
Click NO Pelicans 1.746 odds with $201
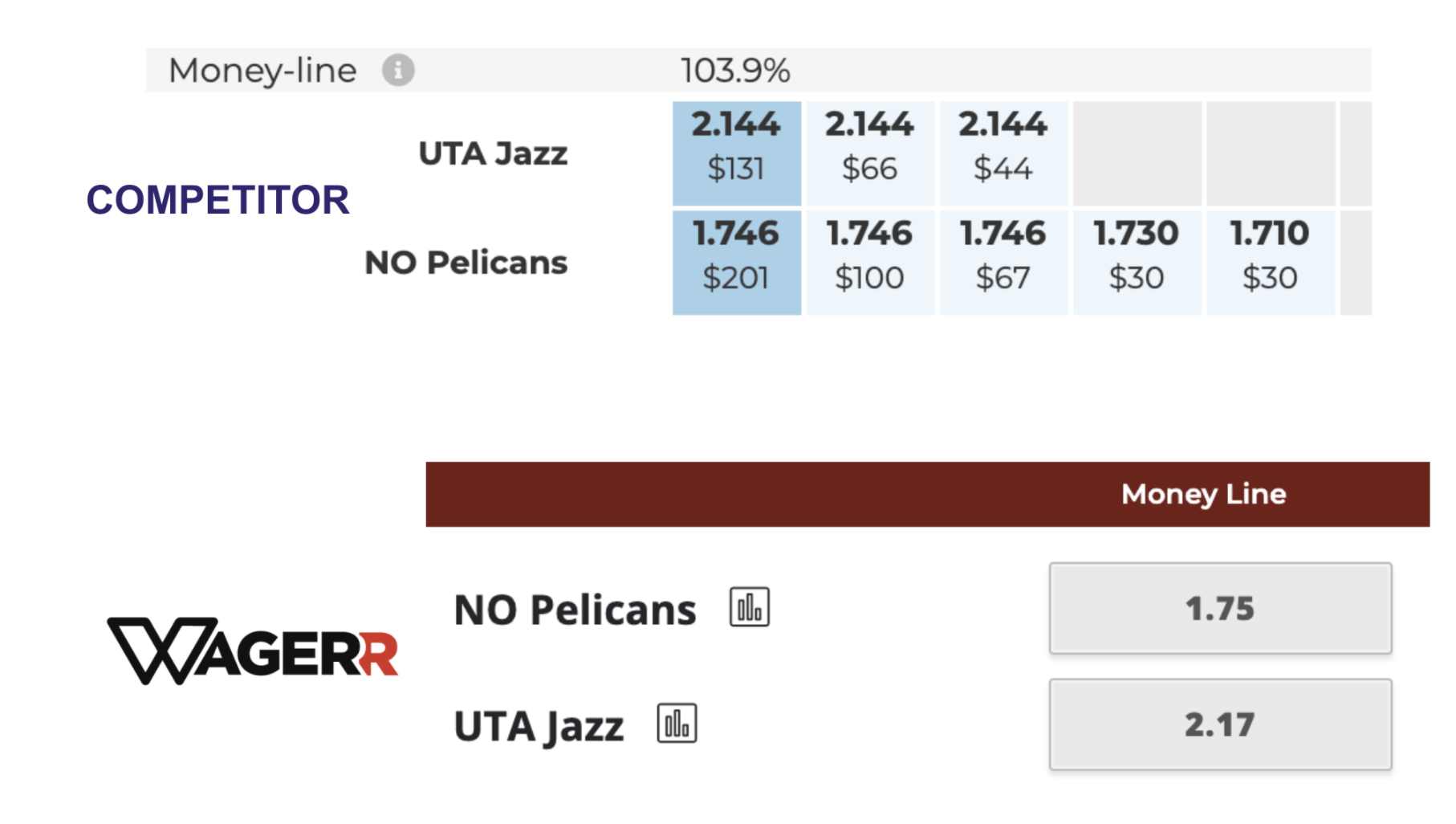pyautogui.click(x=737, y=263)
